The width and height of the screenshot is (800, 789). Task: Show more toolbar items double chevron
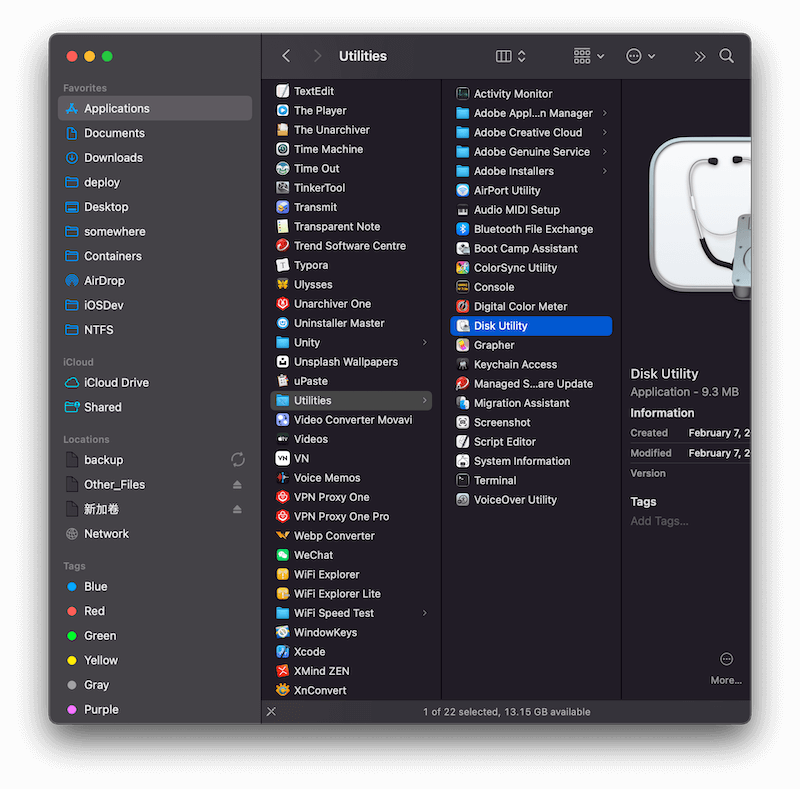[699, 56]
